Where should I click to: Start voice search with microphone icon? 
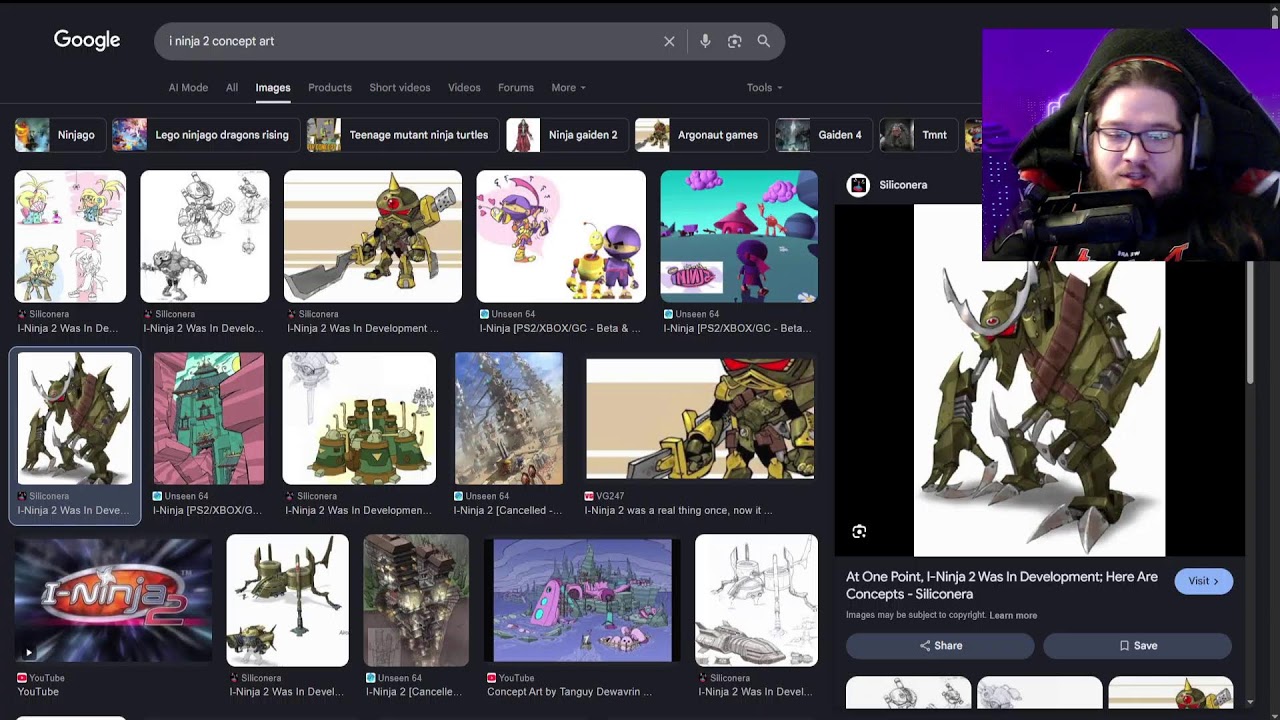(705, 41)
